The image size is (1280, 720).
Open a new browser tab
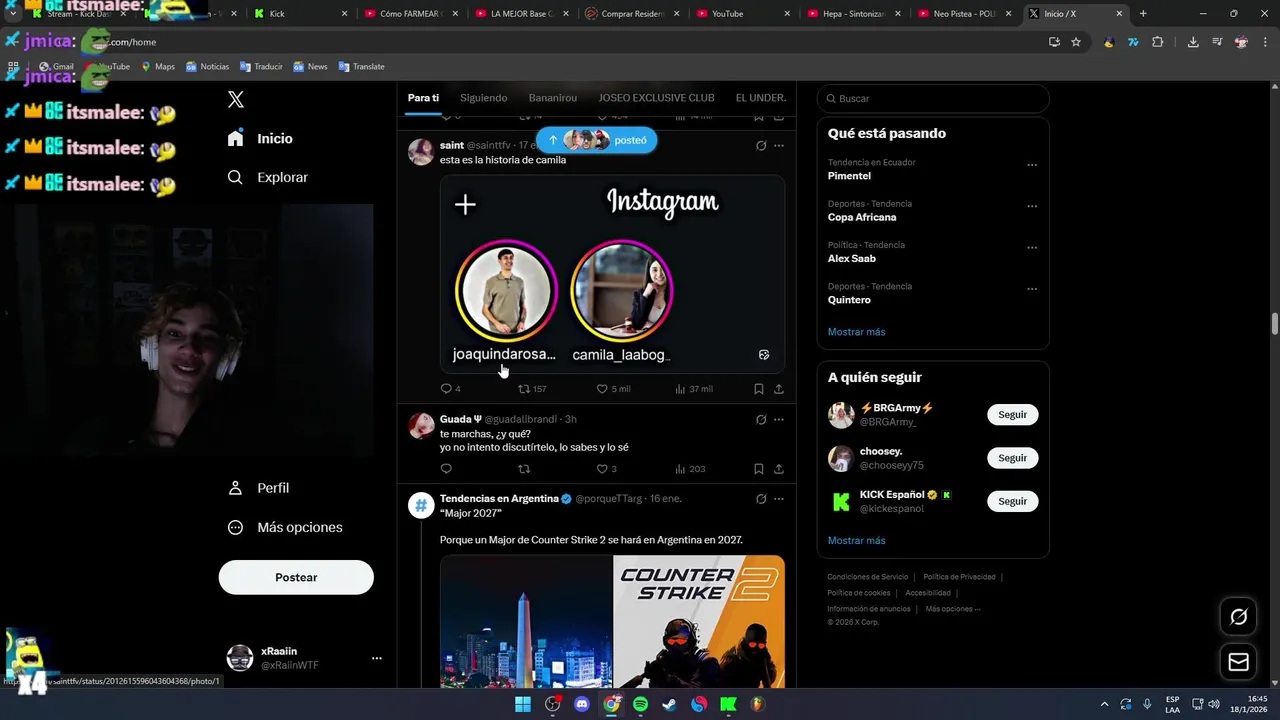pyautogui.click(x=1143, y=14)
